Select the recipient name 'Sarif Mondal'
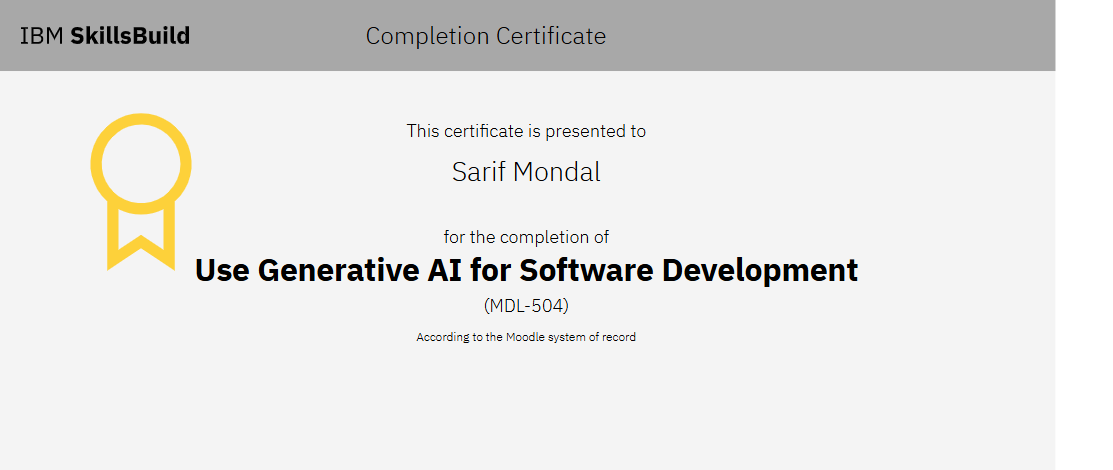Screen dimensions: 1113x470 (x=526, y=172)
